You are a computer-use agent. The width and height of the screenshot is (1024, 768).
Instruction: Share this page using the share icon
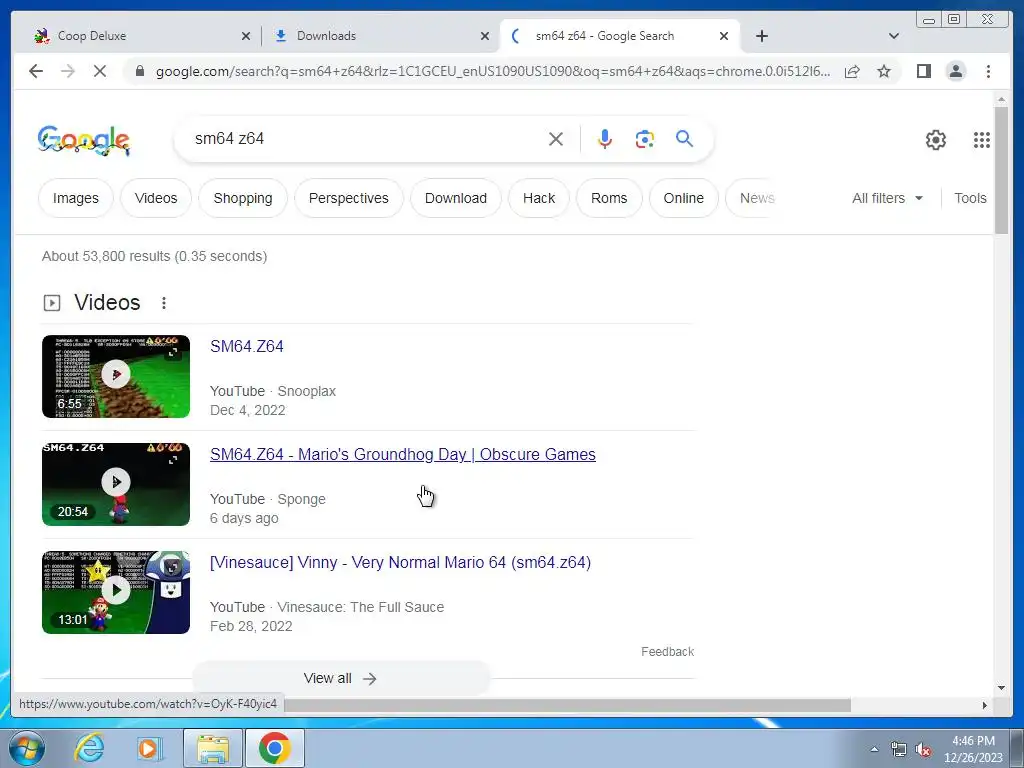852,71
